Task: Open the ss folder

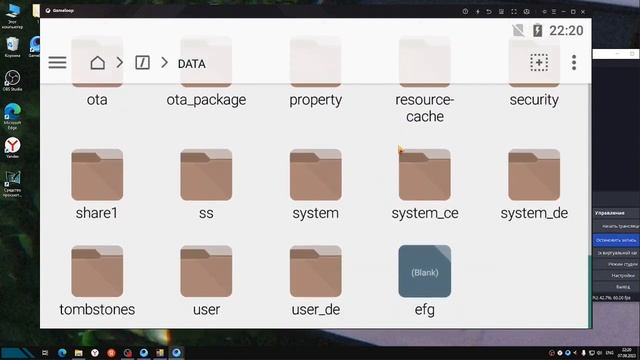Action: (x=206, y=184)
